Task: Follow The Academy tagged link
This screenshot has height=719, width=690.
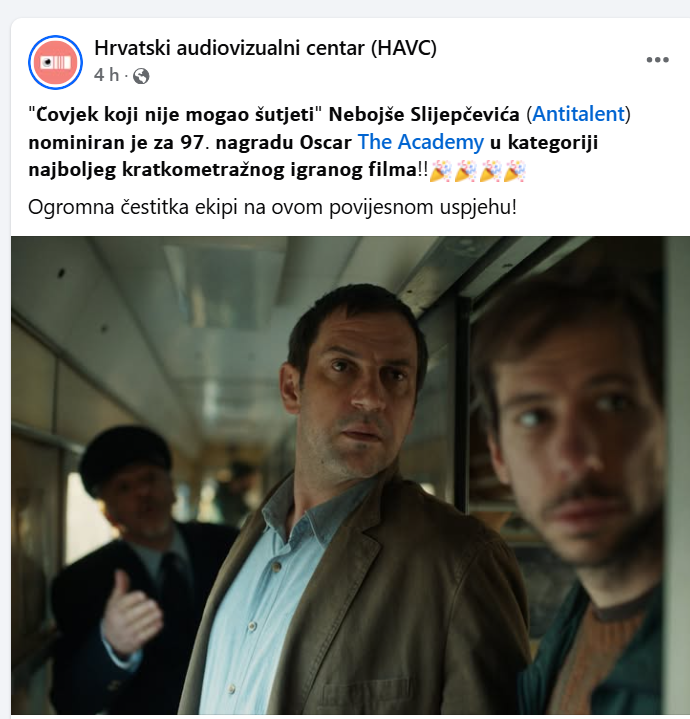Action: click(420, 142)
